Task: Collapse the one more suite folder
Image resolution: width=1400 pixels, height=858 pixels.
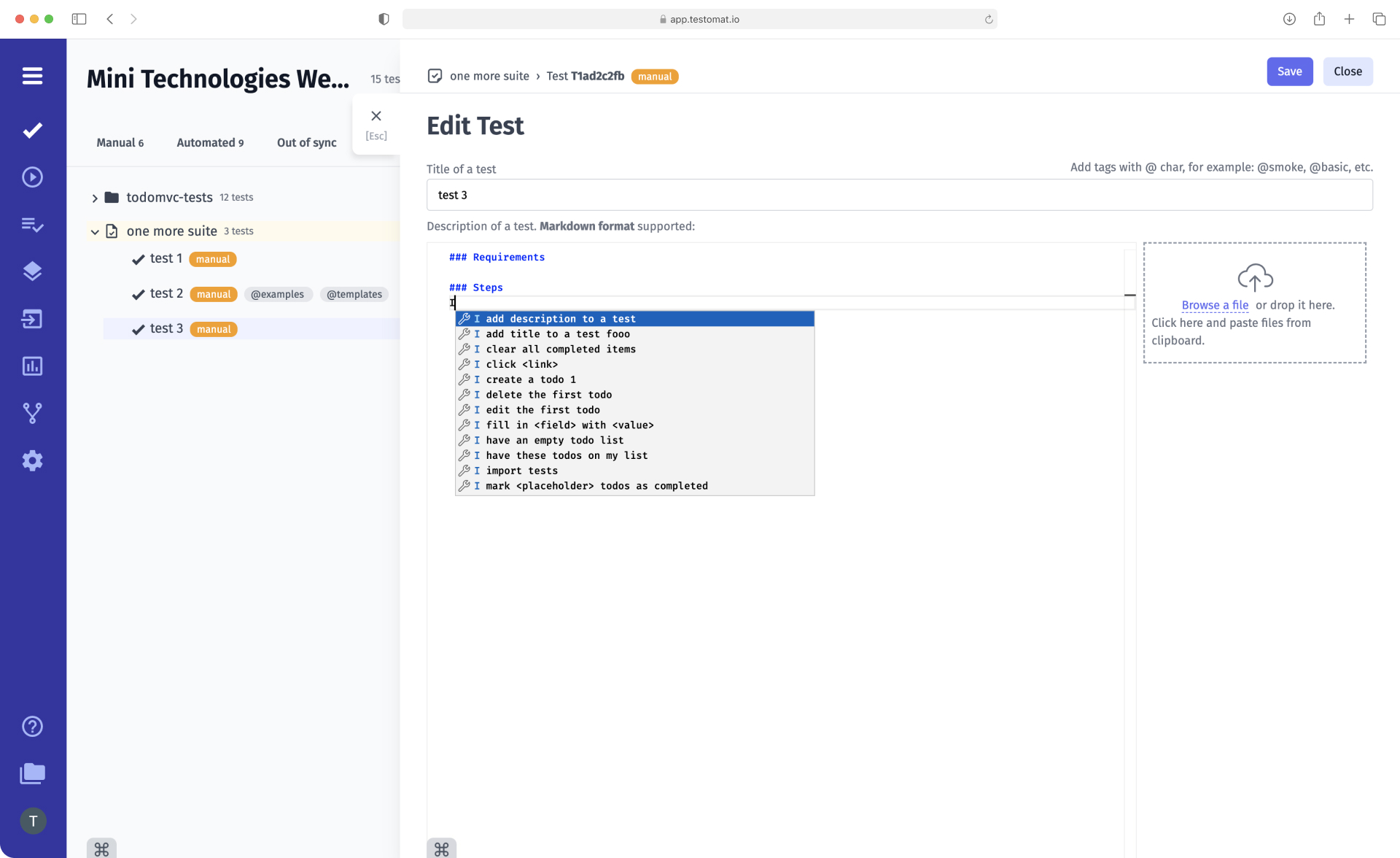Action: [95, 231]
